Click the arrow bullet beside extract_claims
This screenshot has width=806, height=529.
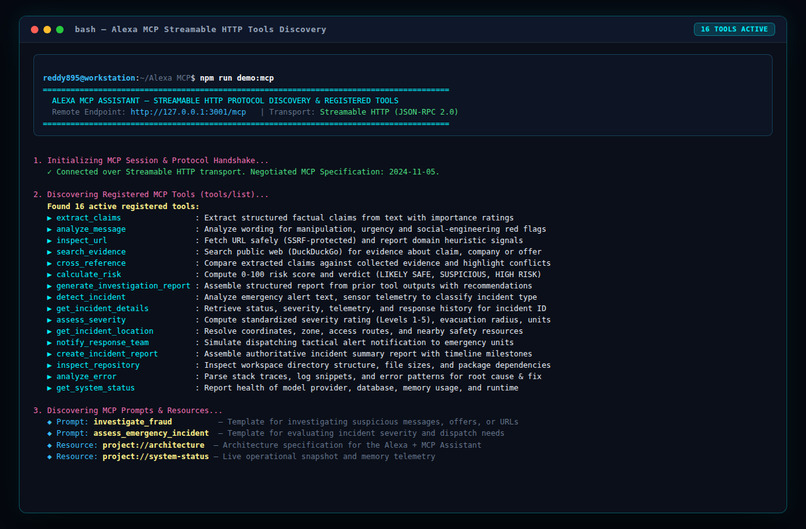49,218
